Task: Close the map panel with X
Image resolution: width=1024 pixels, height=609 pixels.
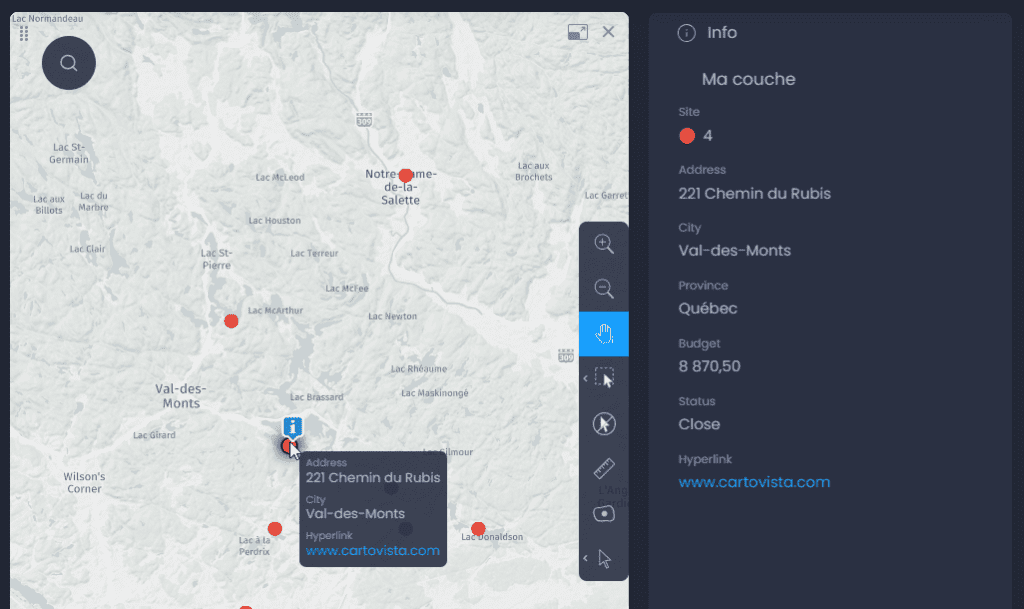Action: pos(608,31)
